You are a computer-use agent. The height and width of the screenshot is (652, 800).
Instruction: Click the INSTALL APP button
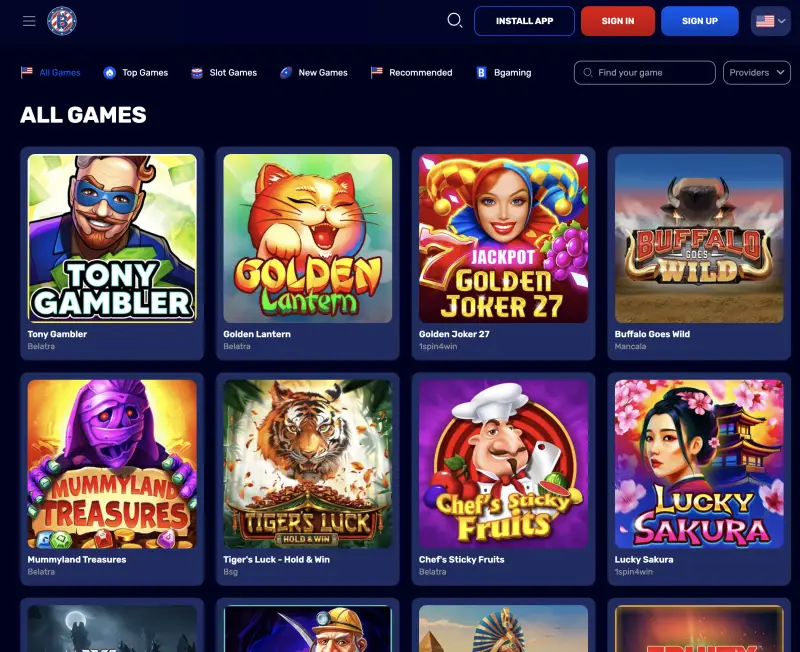(x=524, y=21)
